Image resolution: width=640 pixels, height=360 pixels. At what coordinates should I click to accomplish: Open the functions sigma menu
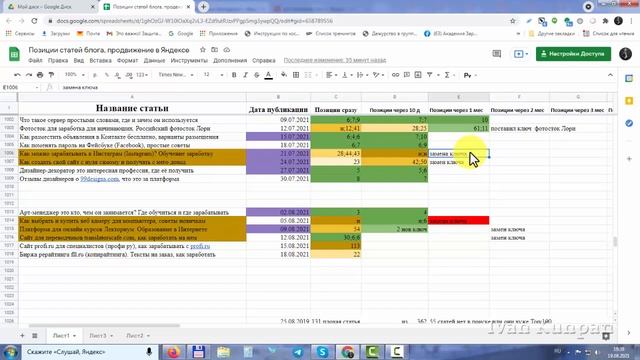pyautogui.click(x=447, y=75)
